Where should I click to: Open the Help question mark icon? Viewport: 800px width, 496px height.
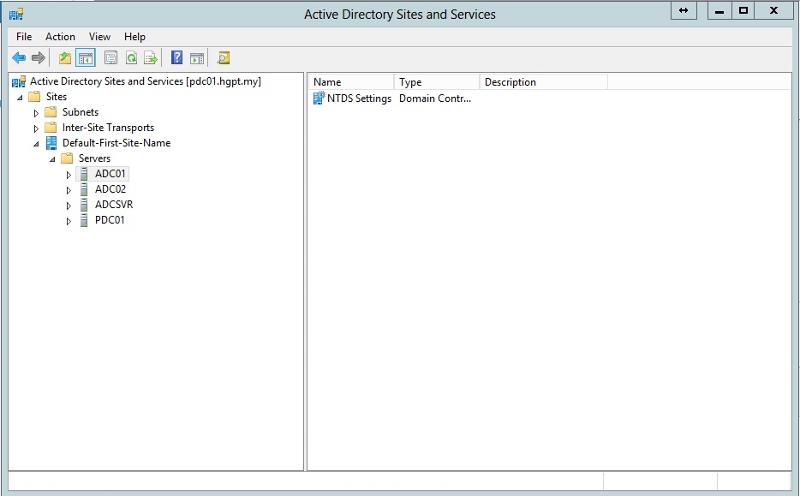177,58
